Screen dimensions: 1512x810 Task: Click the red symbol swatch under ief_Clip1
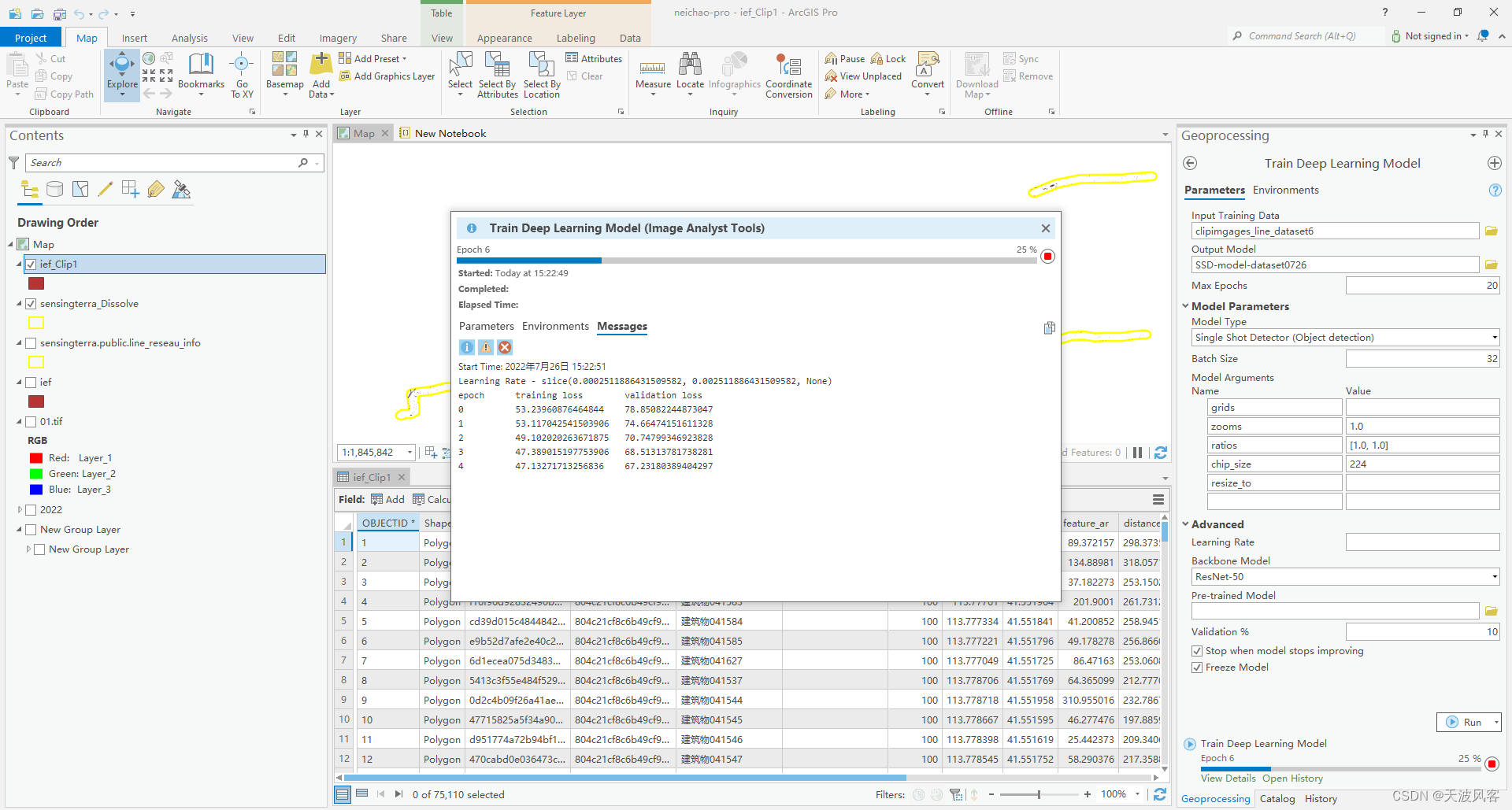(x=36, y=283)
